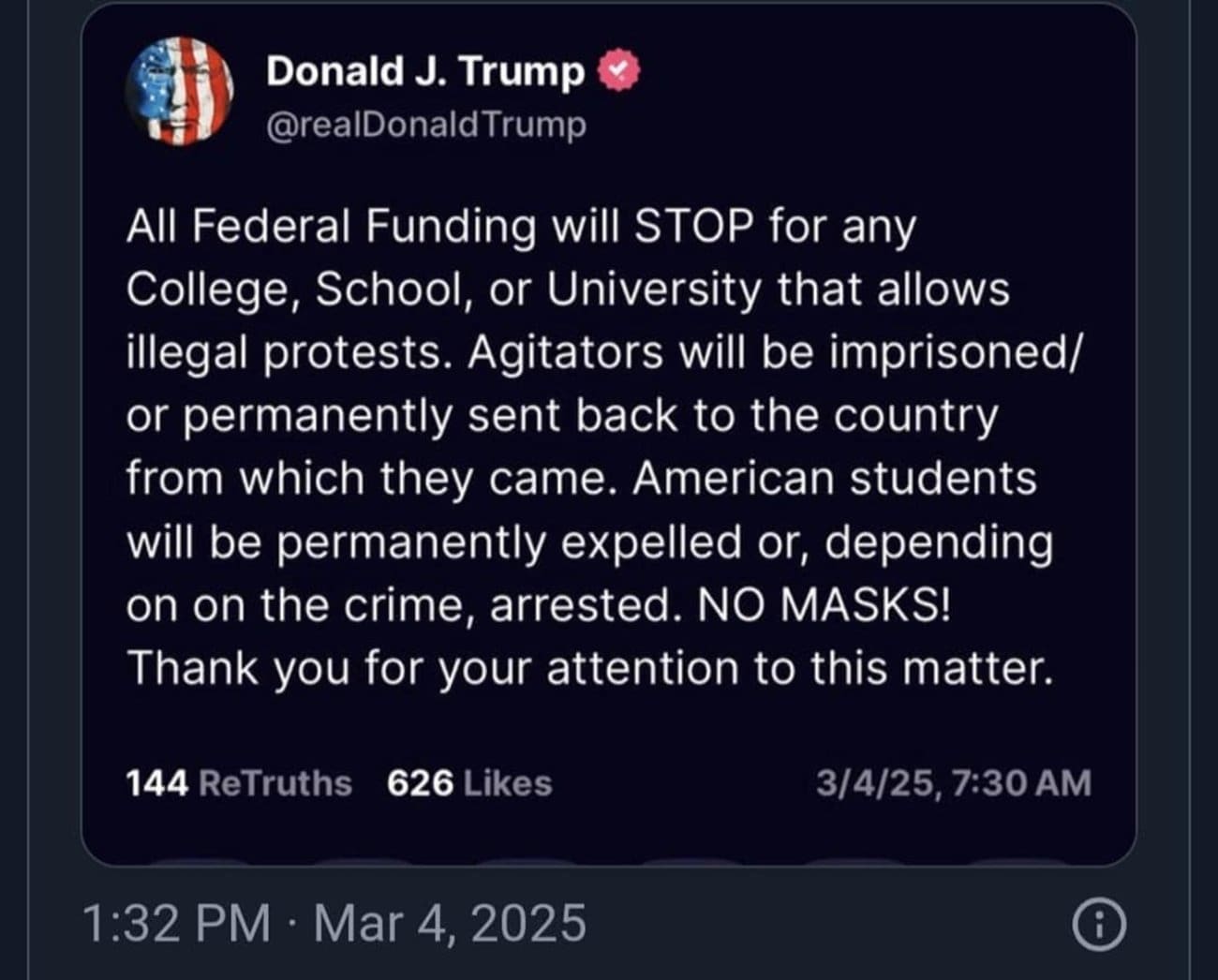1218x980 pixels.
Task: Click the Likes label
Action: (507, 783)
